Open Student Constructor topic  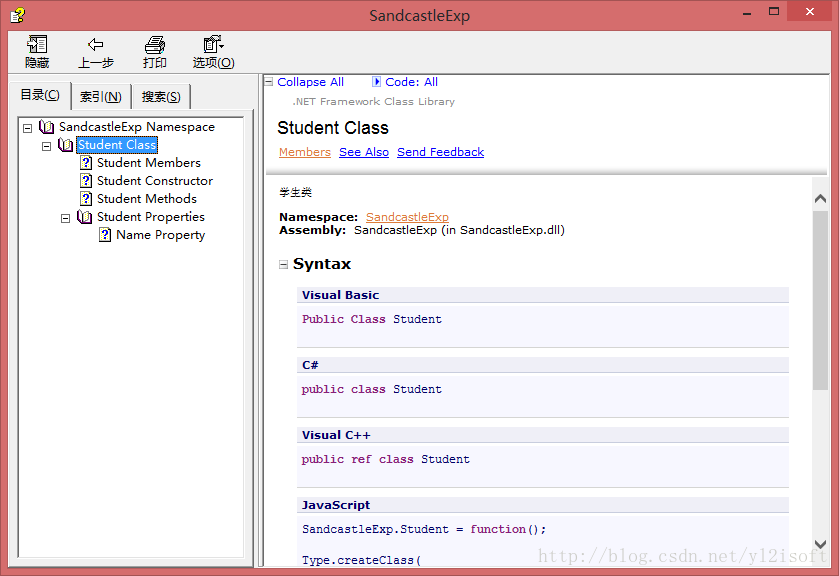pyautogui.click(x=155, y=181)
